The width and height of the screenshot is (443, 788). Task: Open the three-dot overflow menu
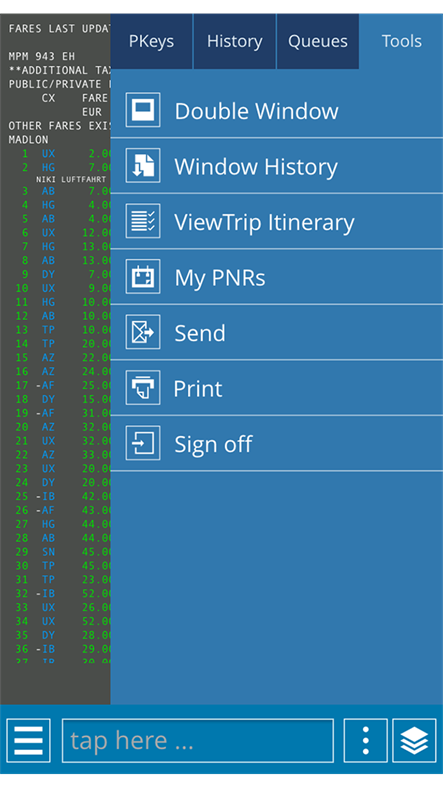tap(366, 740)
